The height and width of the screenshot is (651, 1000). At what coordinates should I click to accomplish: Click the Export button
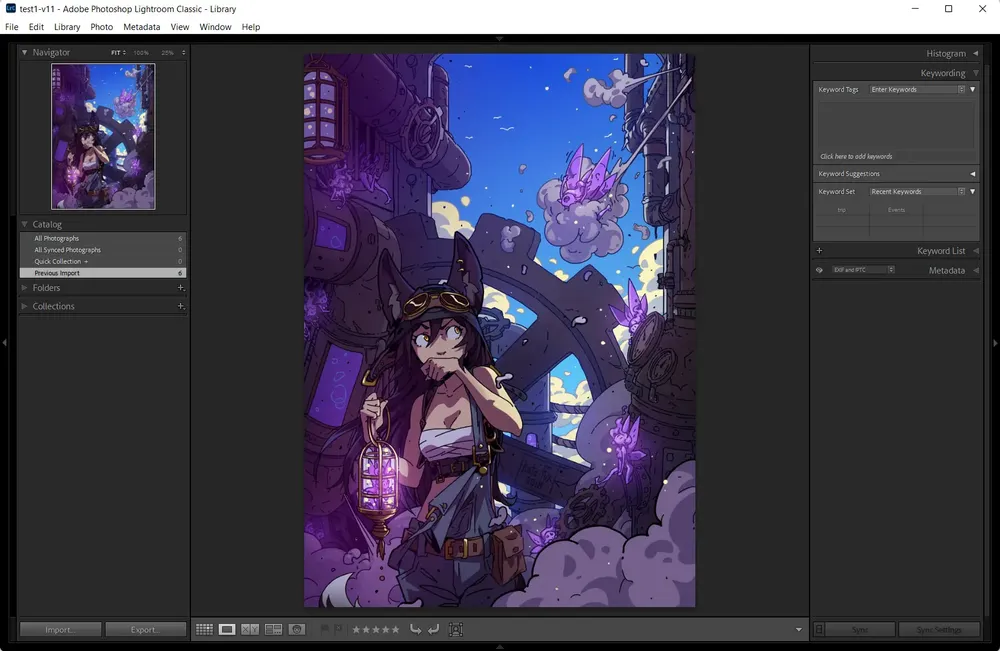(145, 630)
